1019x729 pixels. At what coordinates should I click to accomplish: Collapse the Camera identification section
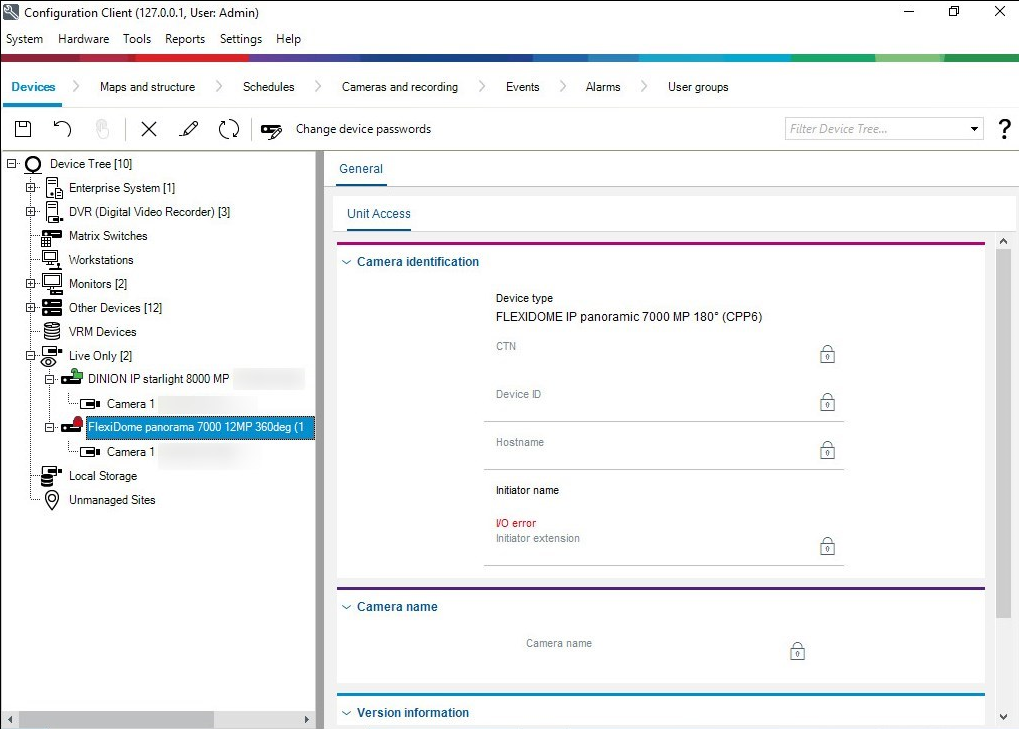(347, 262)
